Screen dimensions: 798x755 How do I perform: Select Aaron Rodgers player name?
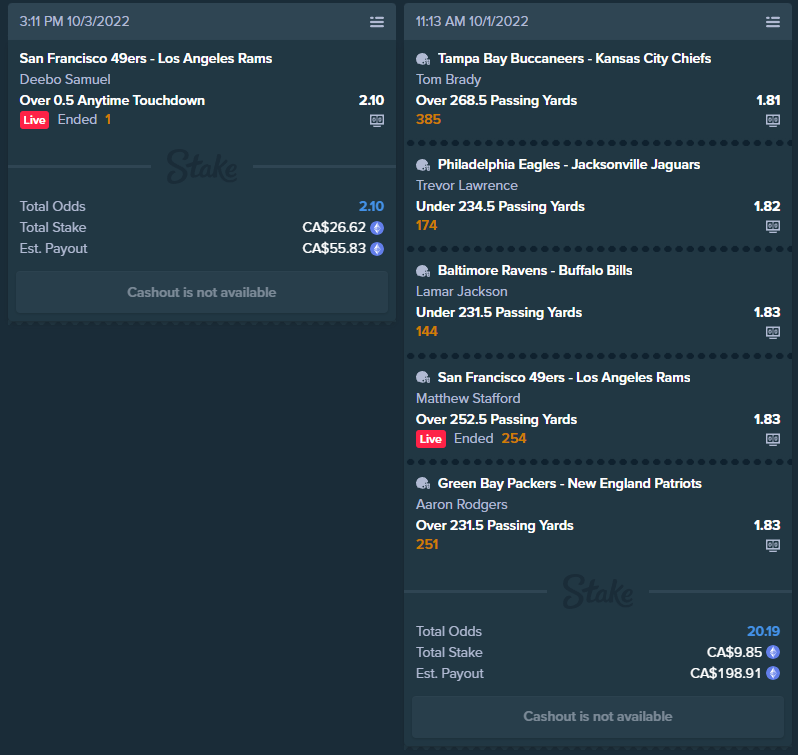462,504
